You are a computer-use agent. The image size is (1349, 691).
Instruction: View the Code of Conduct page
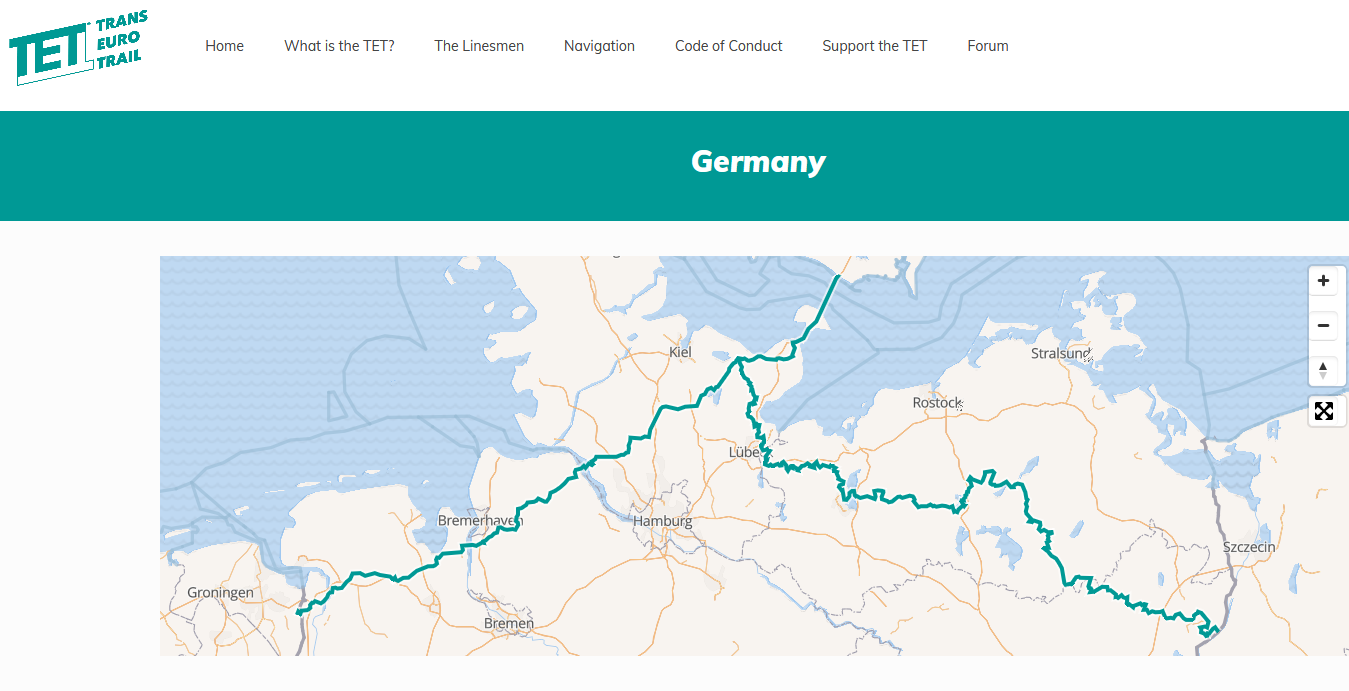pos(728,46)
